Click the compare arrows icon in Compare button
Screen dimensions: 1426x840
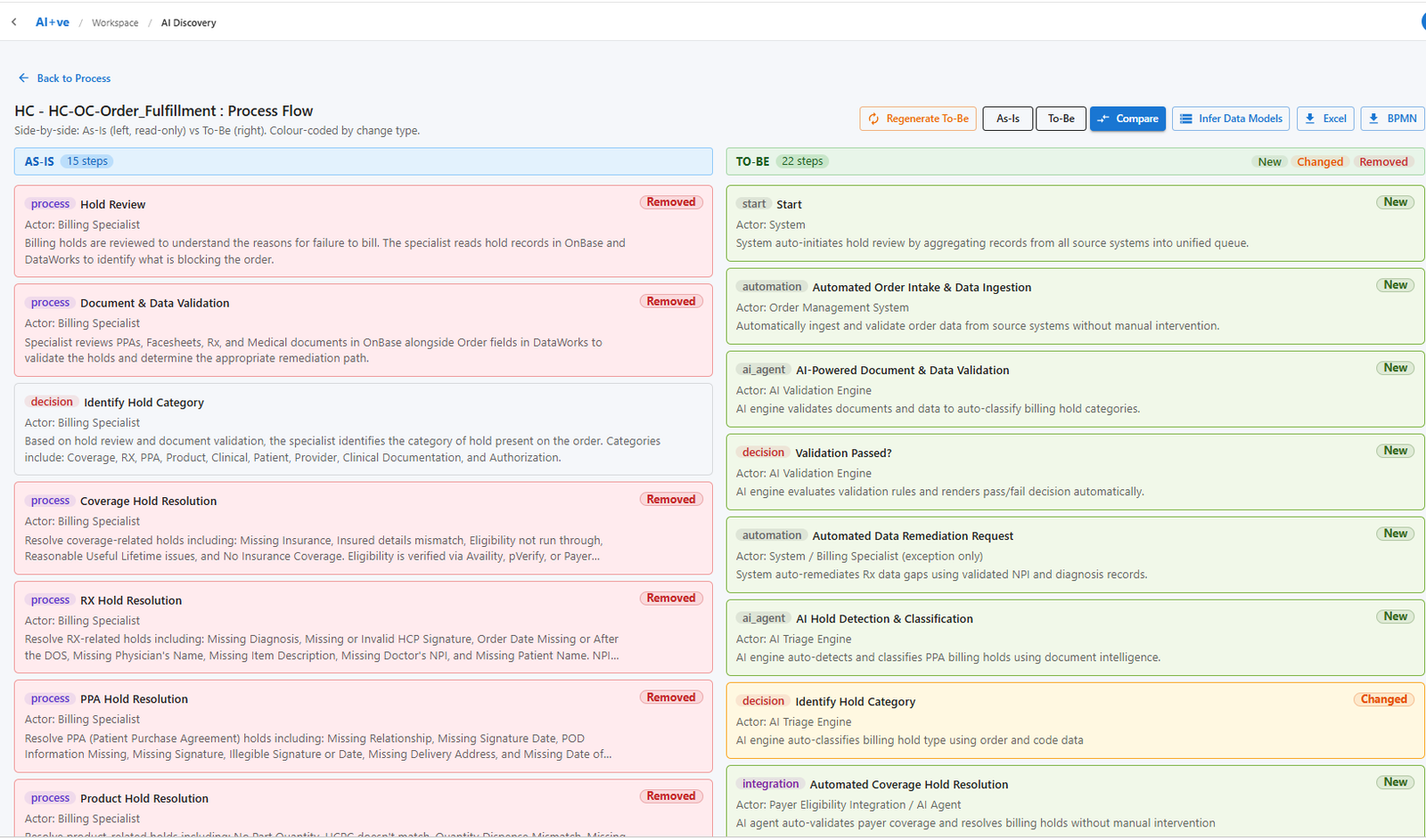[x=1103, y=118]
